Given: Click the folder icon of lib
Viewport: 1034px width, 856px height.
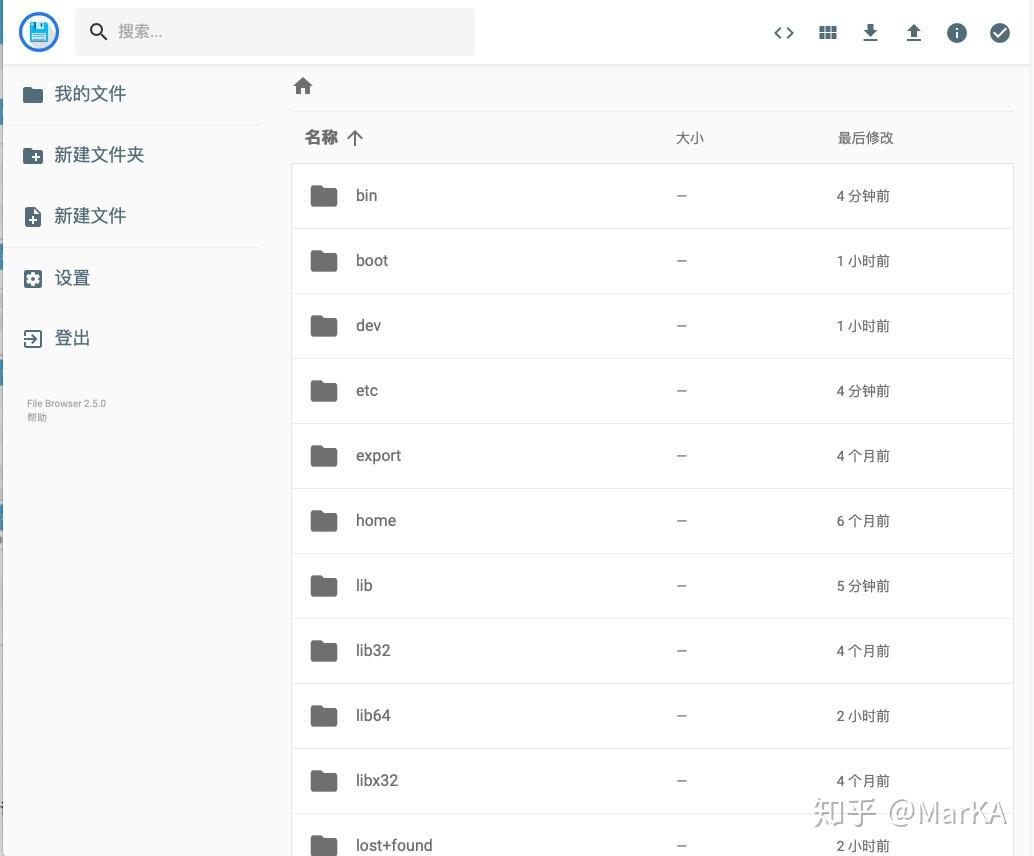Looking at the screenshot, I should pos(324,586).
